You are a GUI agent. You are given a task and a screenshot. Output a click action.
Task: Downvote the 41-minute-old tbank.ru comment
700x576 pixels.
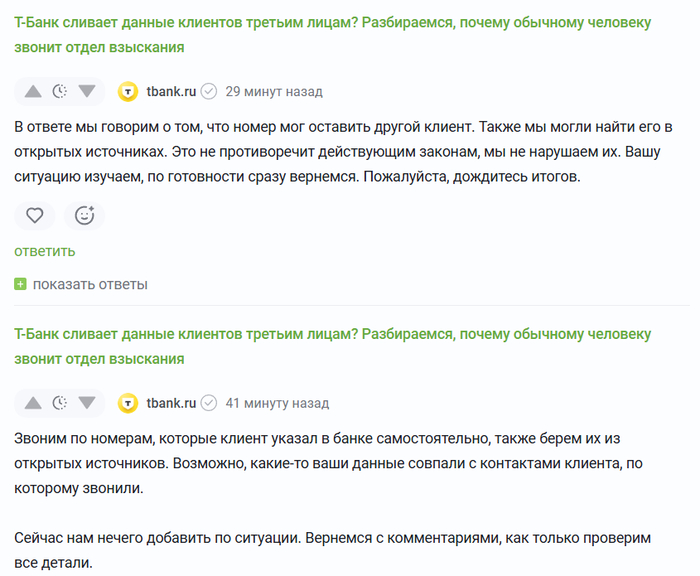[87, 403]
